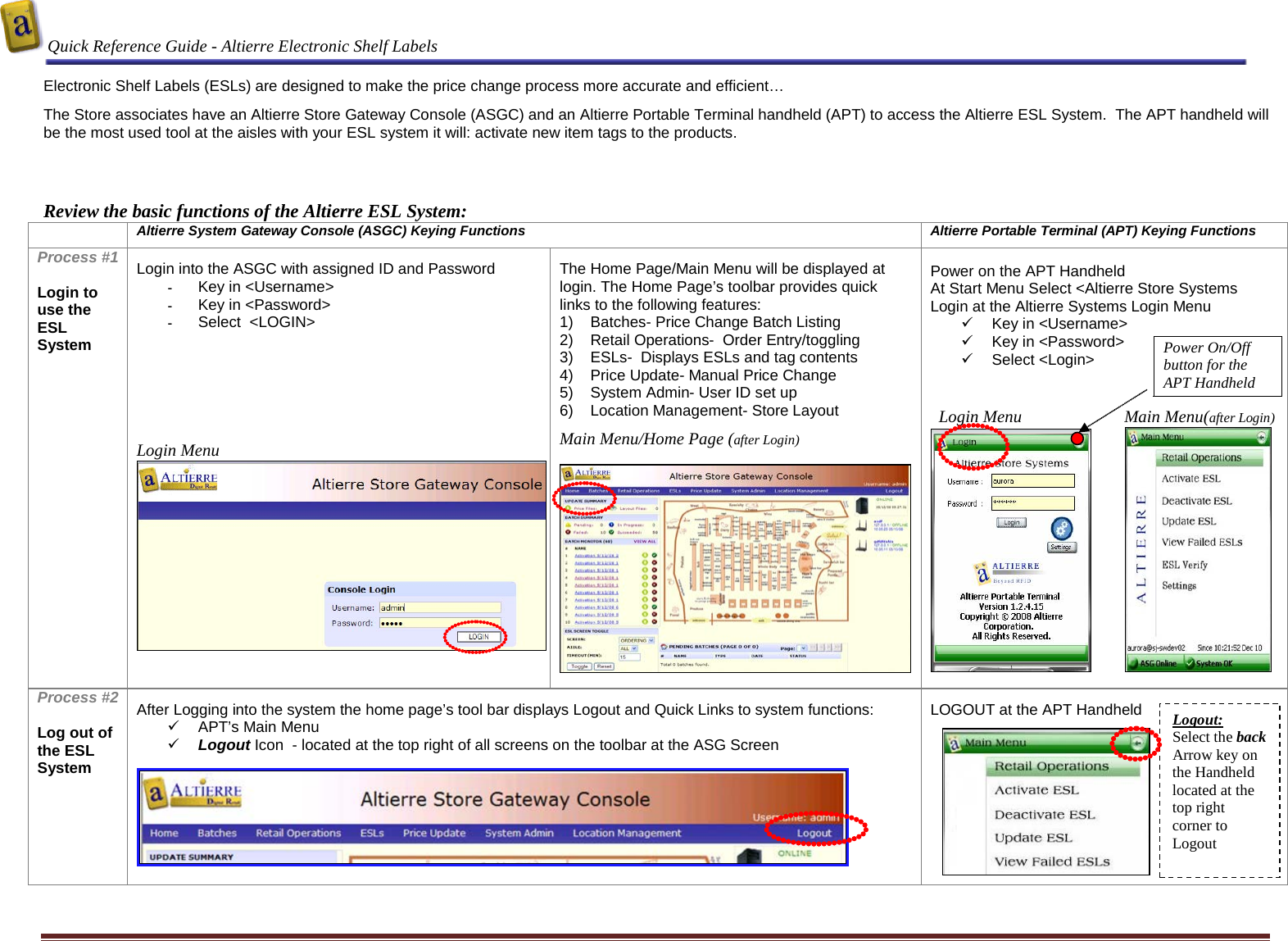Click the Username field containing aurora
The image size is (1288, 941).
[1033, 480]
